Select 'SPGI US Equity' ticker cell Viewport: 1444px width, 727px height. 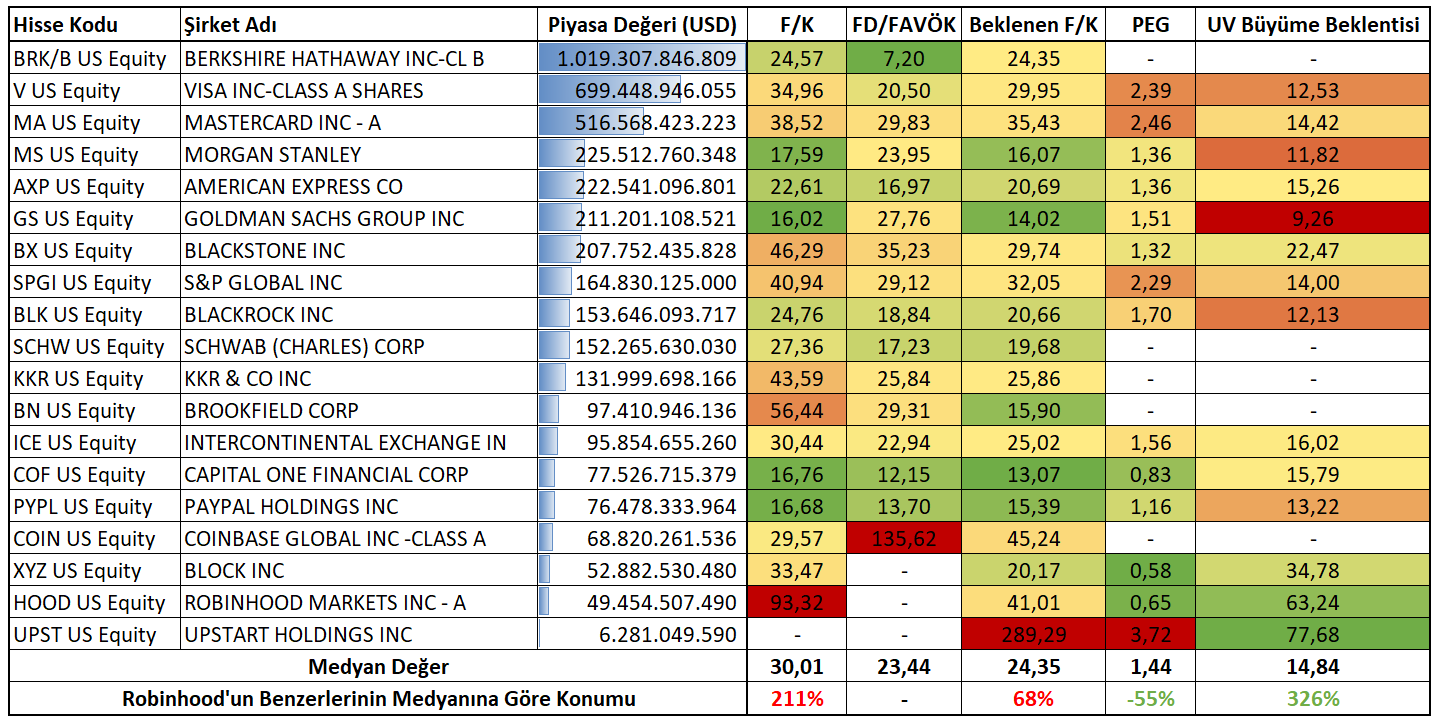pos(95,282)
